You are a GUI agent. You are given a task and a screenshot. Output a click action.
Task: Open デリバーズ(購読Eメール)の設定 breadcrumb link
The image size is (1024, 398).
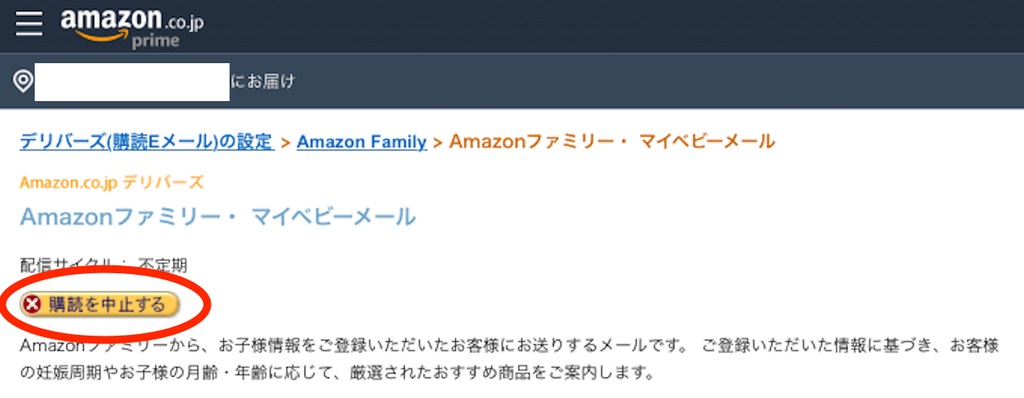click(x=146, y=141)
